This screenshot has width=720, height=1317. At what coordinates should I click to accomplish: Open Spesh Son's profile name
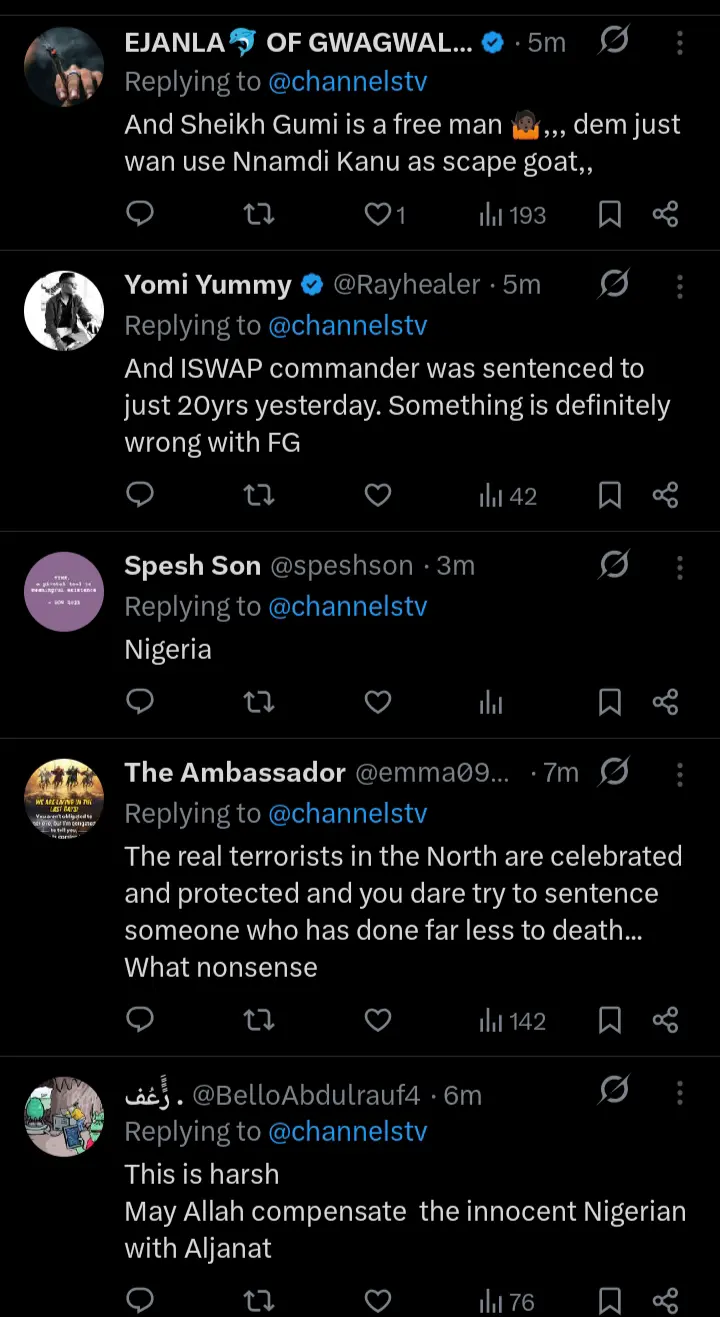(192, 566)
